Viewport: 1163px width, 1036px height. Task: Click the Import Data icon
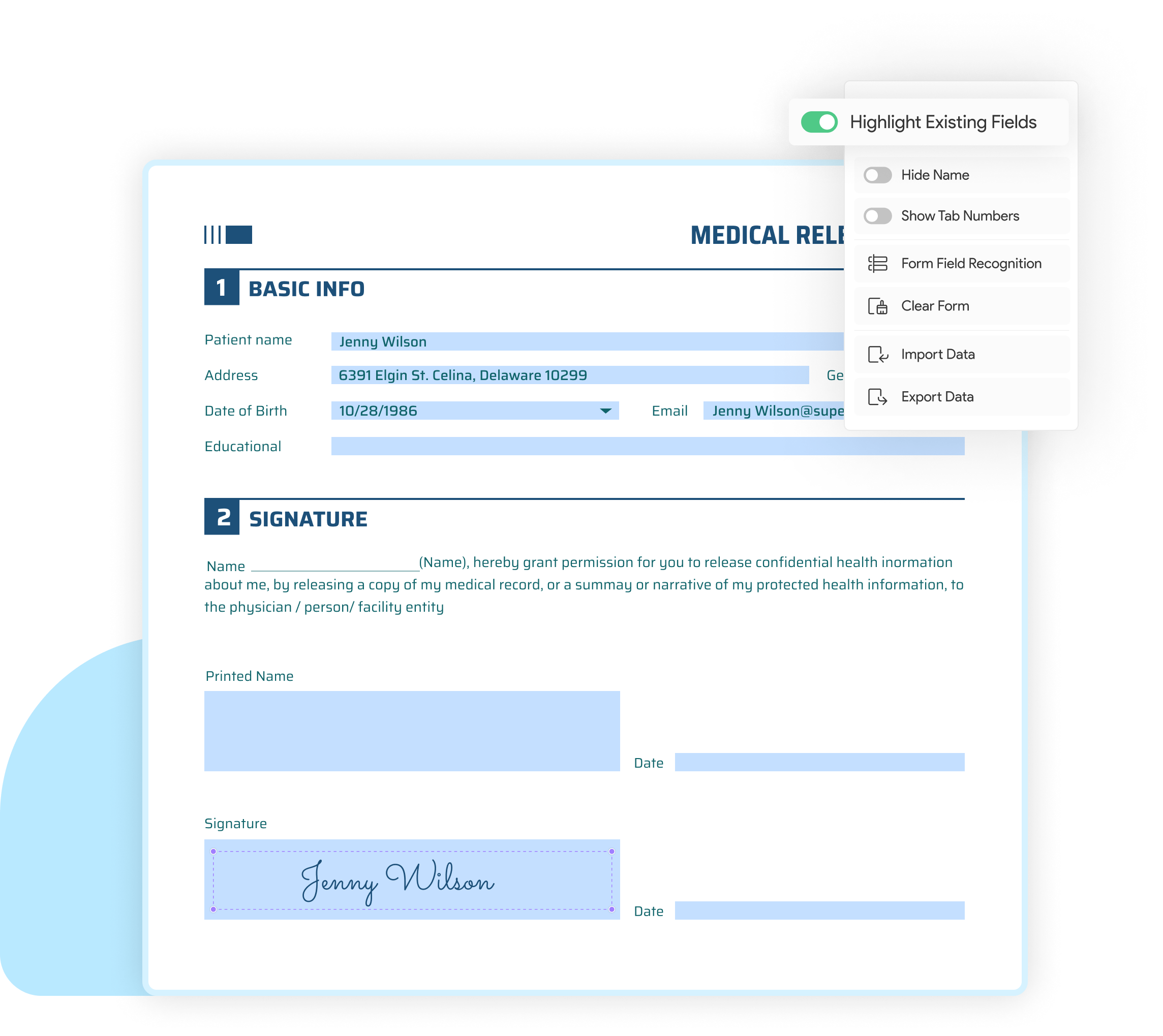coord(879,353)
